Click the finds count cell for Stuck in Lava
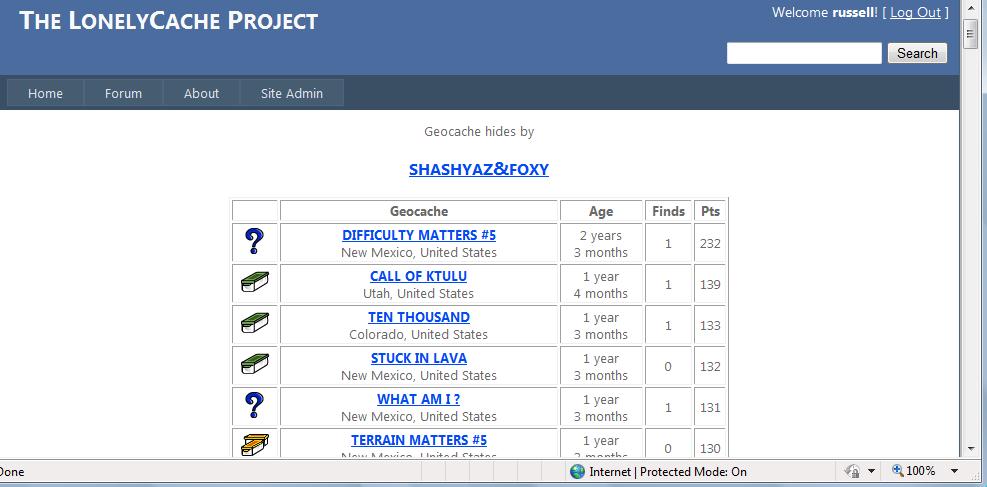Image resolution: width=987 pixels, height=487 pixels. coord(668,366)
